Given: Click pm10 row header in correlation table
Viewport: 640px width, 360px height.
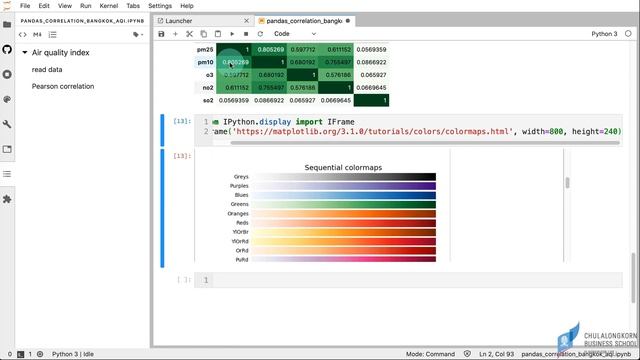Looking at the screenshot, I should [205, 62].
